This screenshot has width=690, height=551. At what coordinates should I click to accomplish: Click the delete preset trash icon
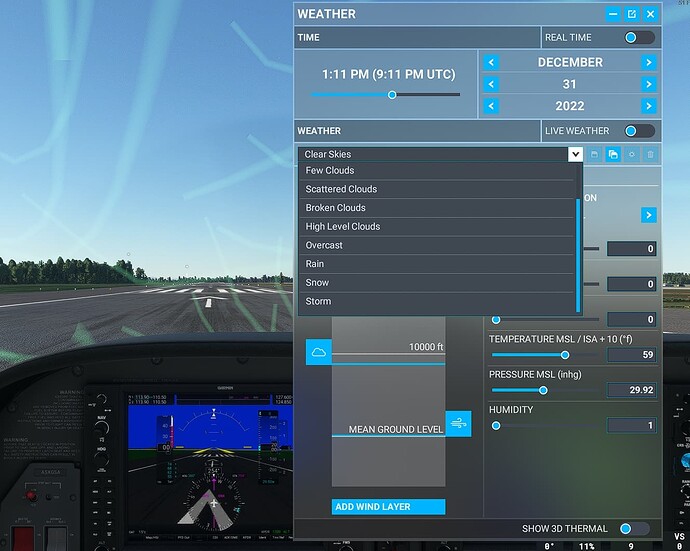(x=650, y=155)
